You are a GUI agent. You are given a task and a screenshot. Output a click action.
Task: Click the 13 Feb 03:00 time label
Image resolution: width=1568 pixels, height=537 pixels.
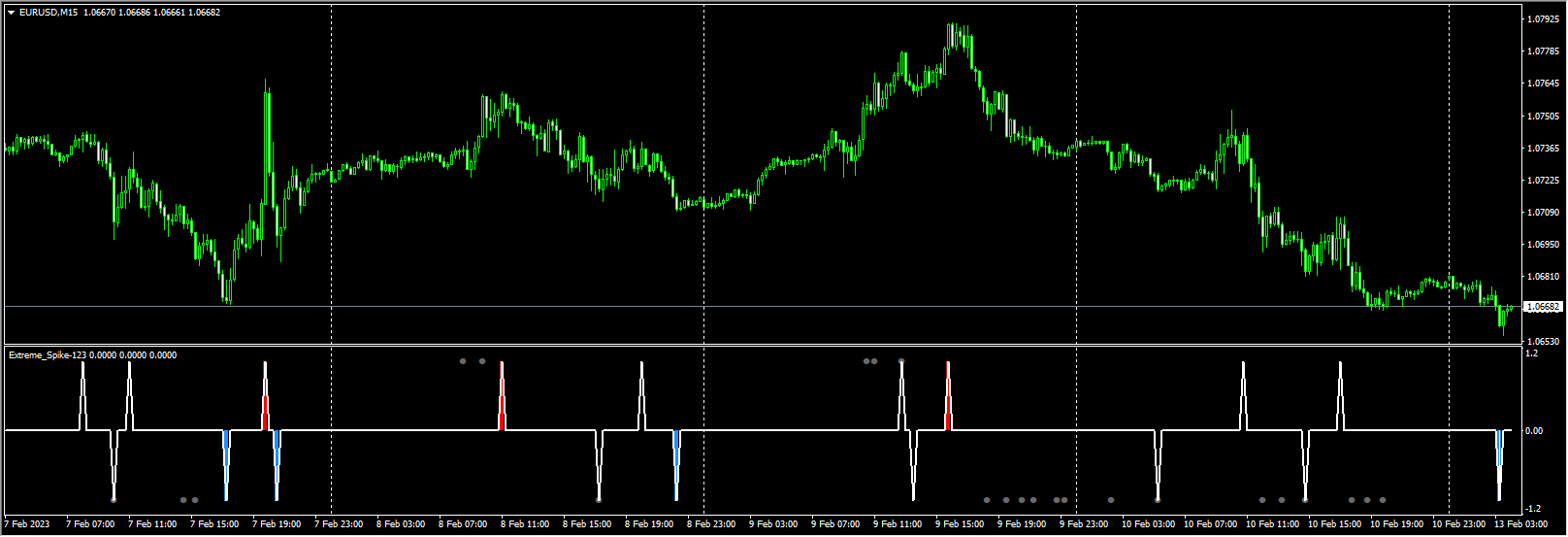(x=1521, y=524)
